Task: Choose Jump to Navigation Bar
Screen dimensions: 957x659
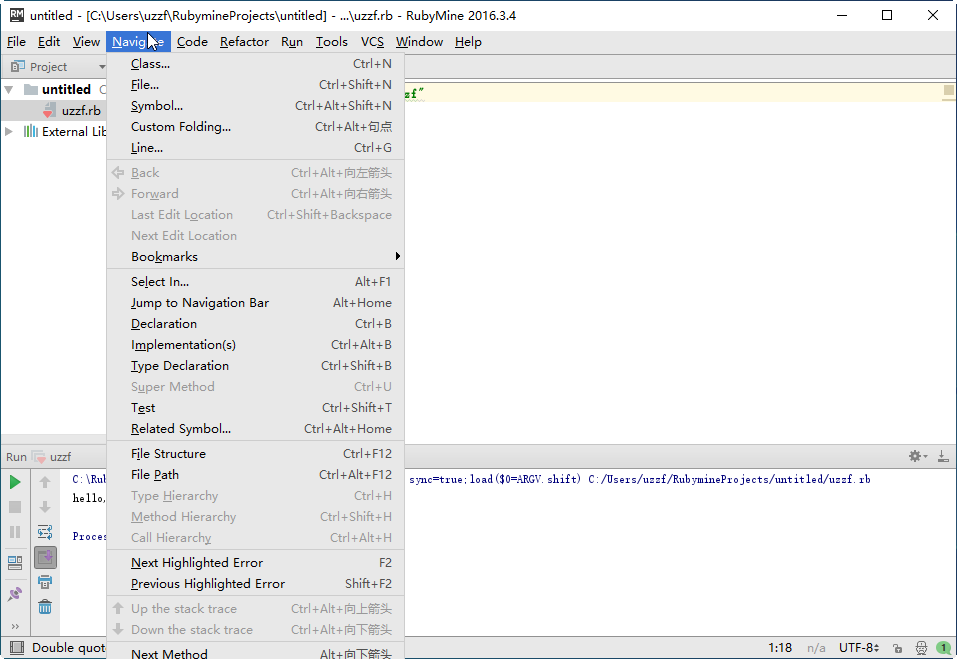Action: [x=255, y=303]
